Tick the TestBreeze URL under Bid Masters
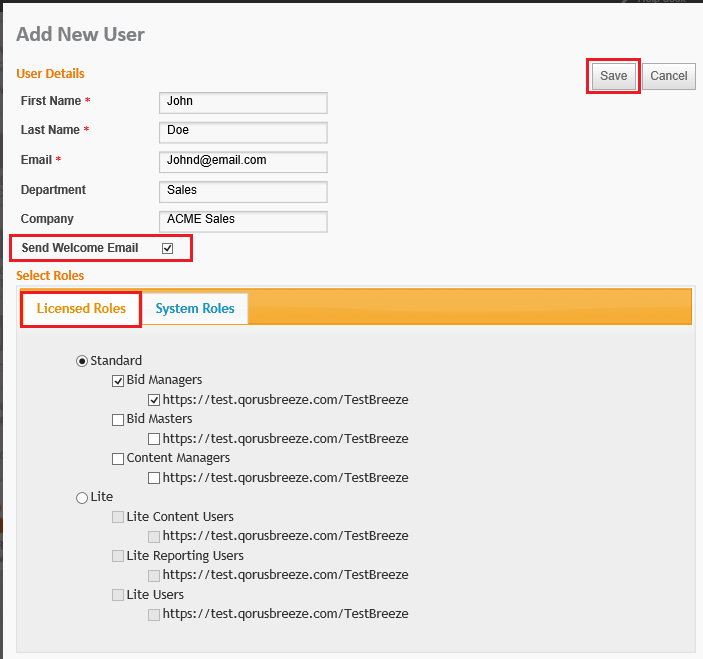 [x=154, y=439]
